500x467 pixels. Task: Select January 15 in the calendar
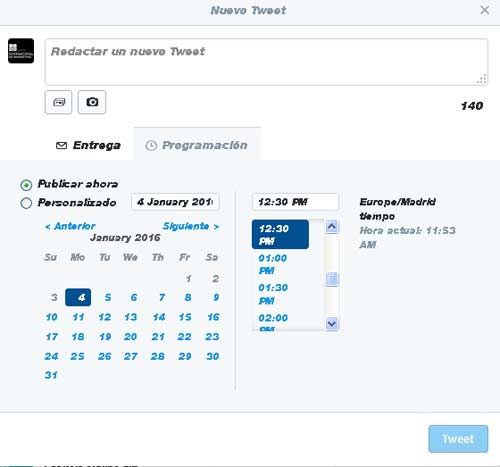pos(185,317)
